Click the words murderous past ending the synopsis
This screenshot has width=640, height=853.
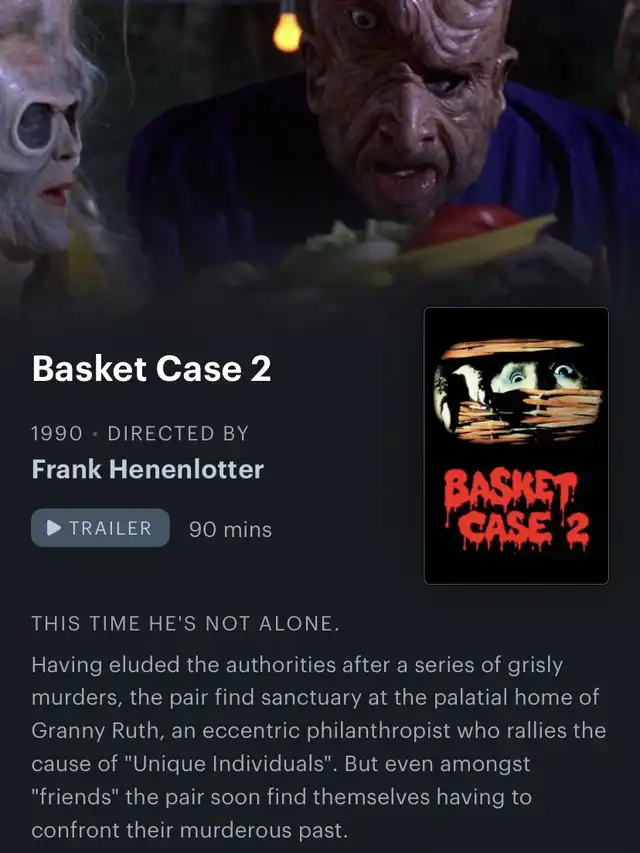pyautogui.click(x=263, y=830)
